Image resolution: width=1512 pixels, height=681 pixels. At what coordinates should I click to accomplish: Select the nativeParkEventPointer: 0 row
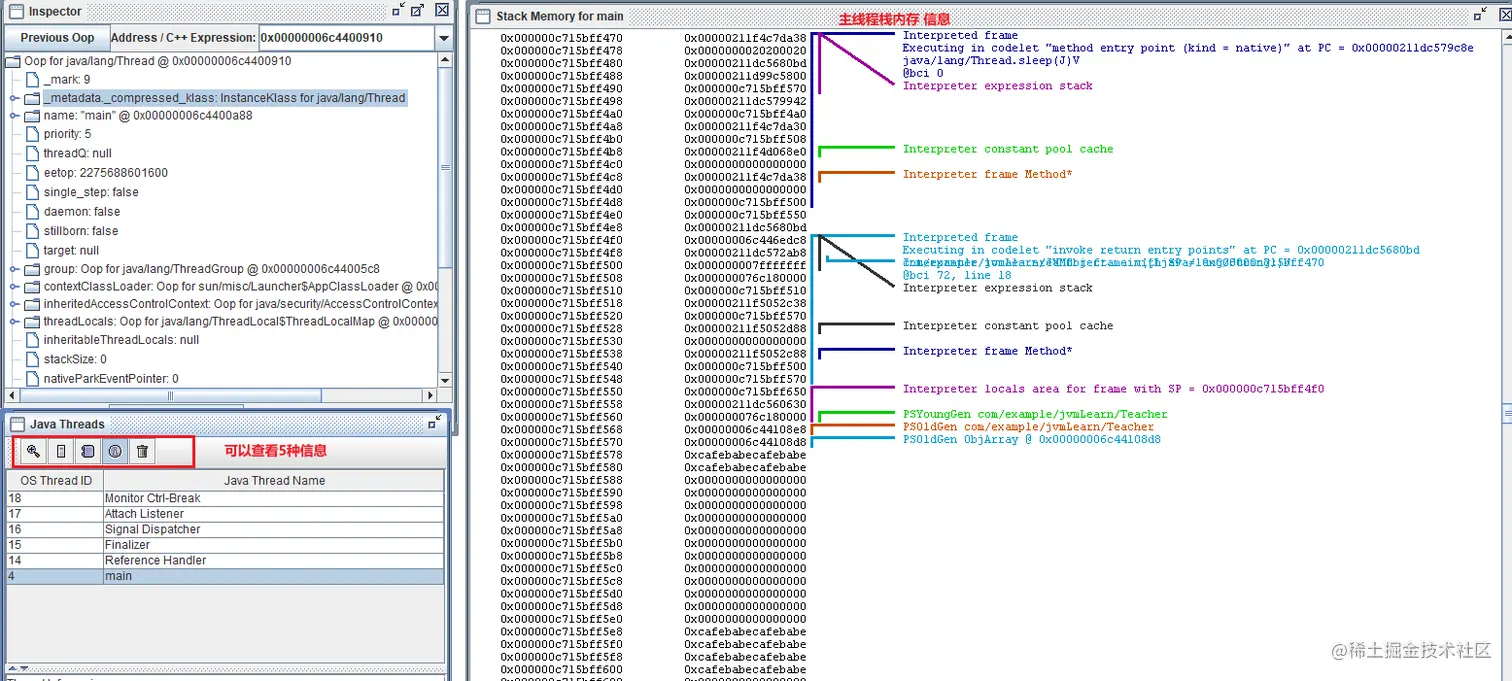click(111, 379)
